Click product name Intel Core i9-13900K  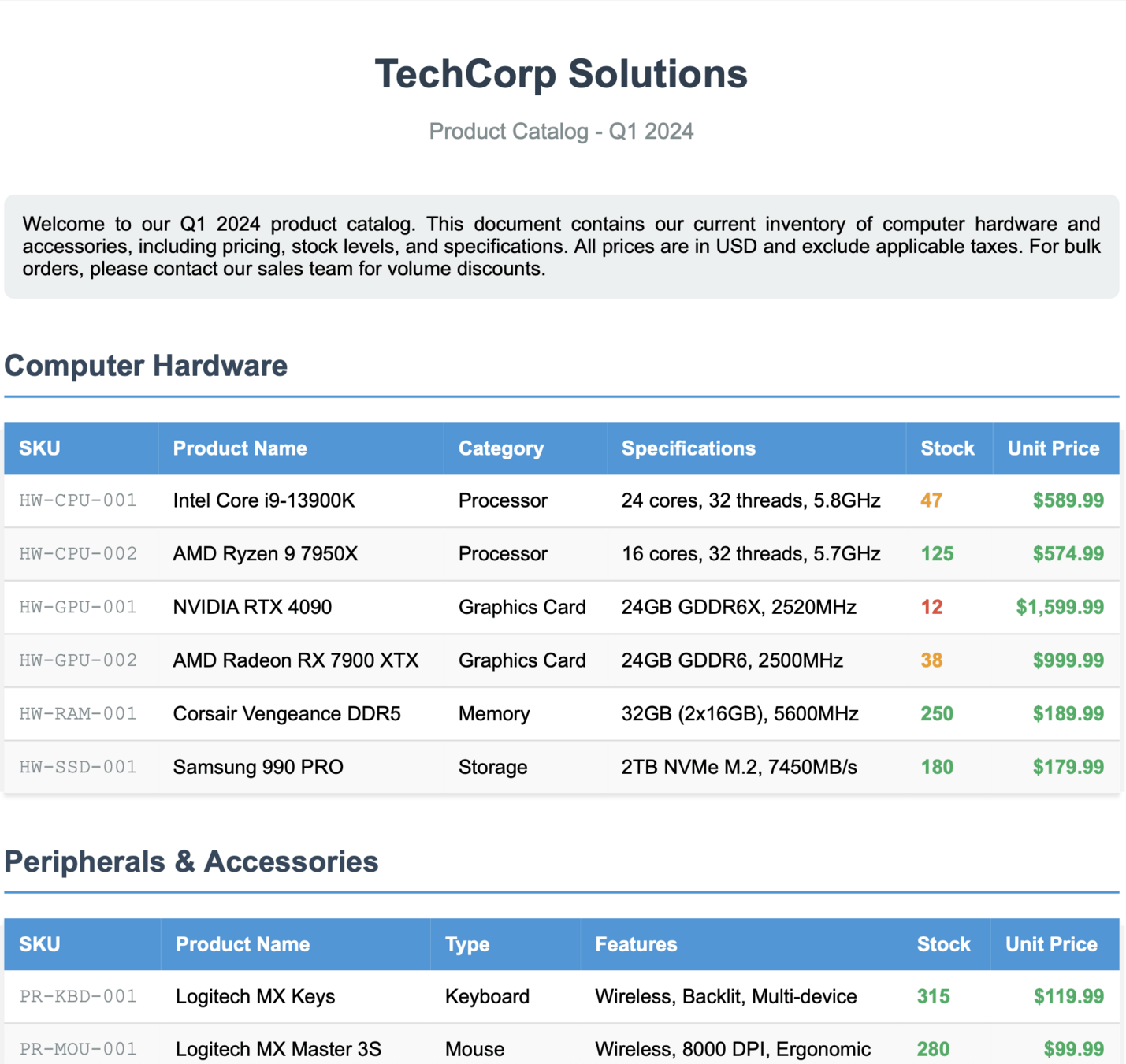click(264, 500)
